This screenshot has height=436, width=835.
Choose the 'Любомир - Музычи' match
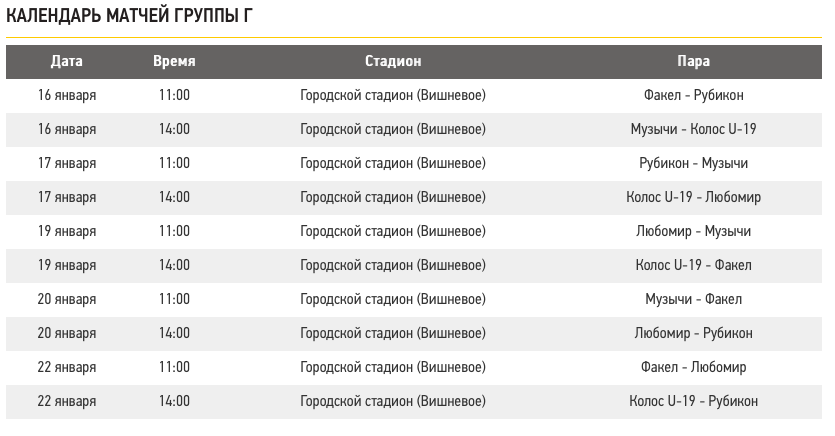tap(693, 231)
